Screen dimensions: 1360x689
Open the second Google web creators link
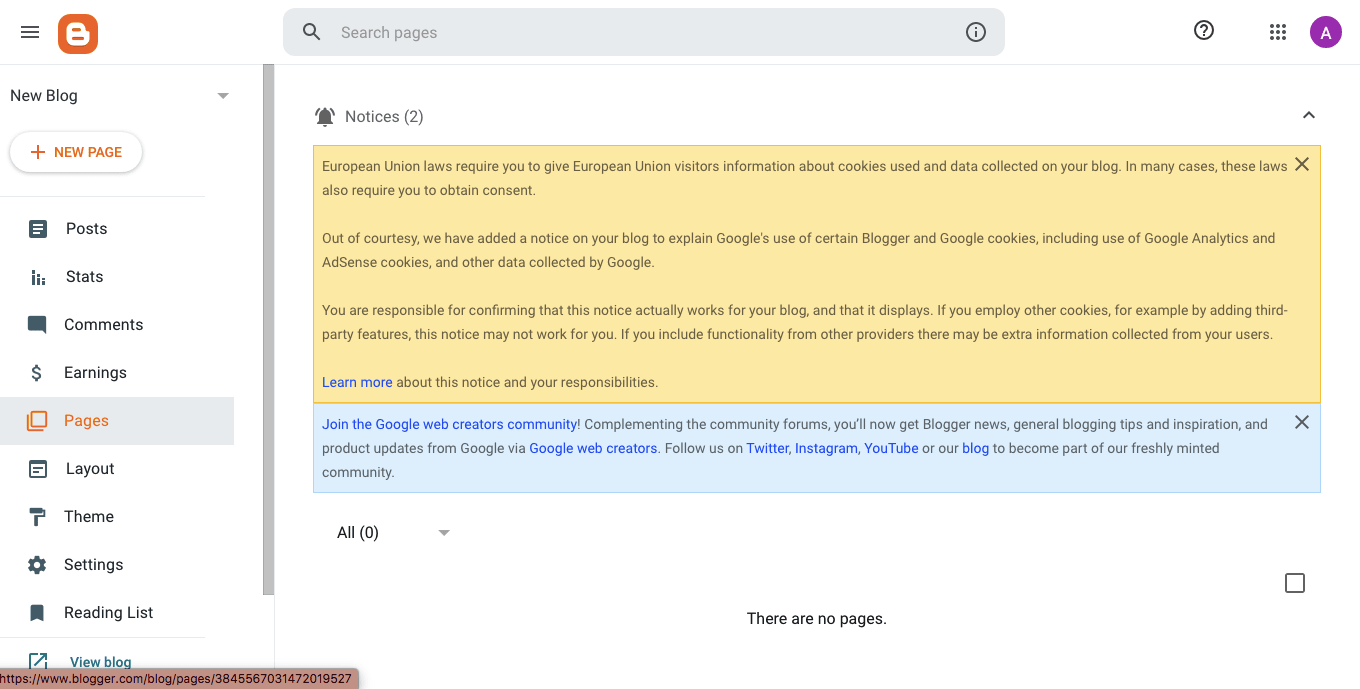coord(593,448)
